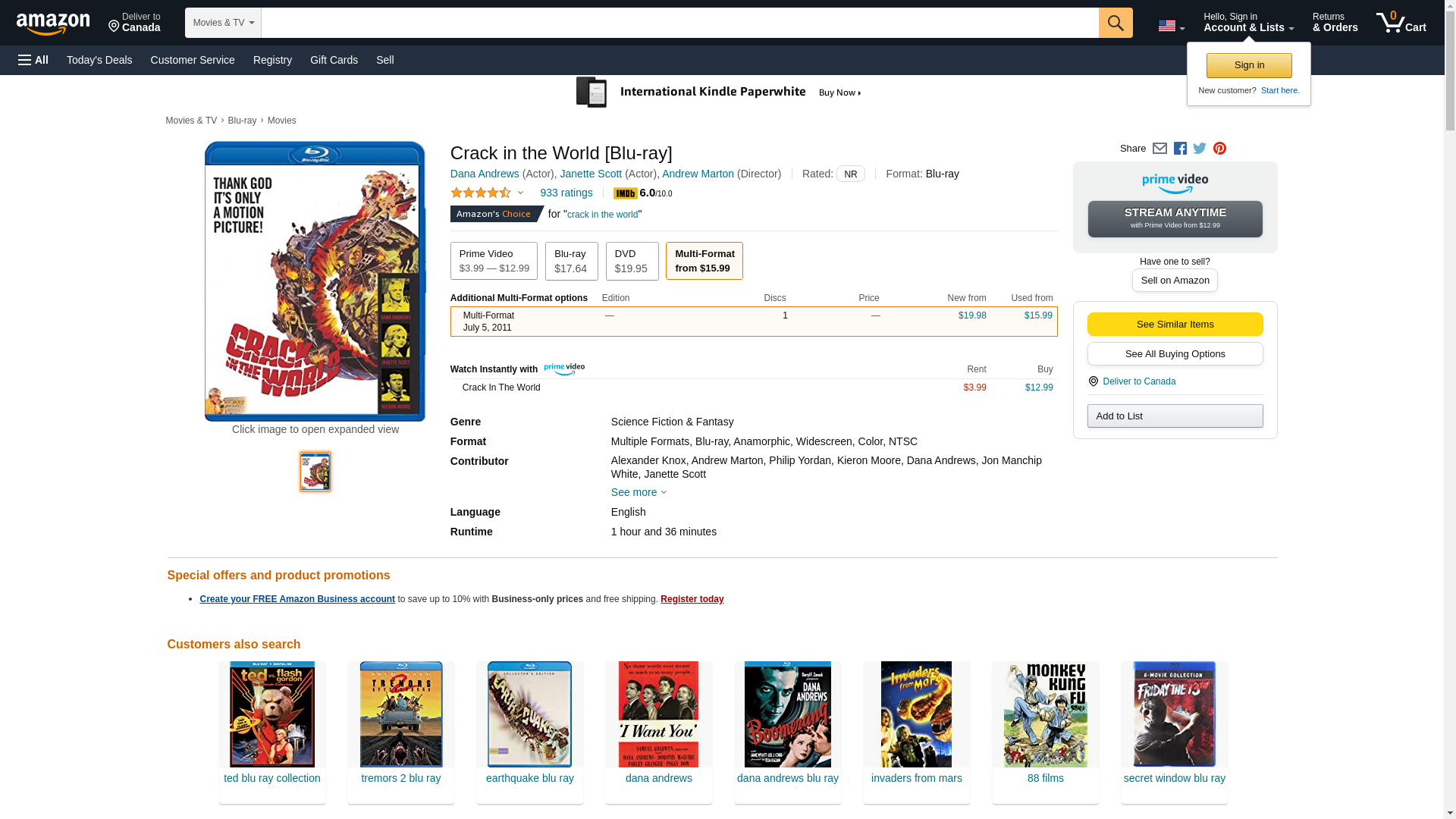This screenshot has width=1456, height=819.
Task: Click See Similar Items button
Action: click(x=1175, y=325)
